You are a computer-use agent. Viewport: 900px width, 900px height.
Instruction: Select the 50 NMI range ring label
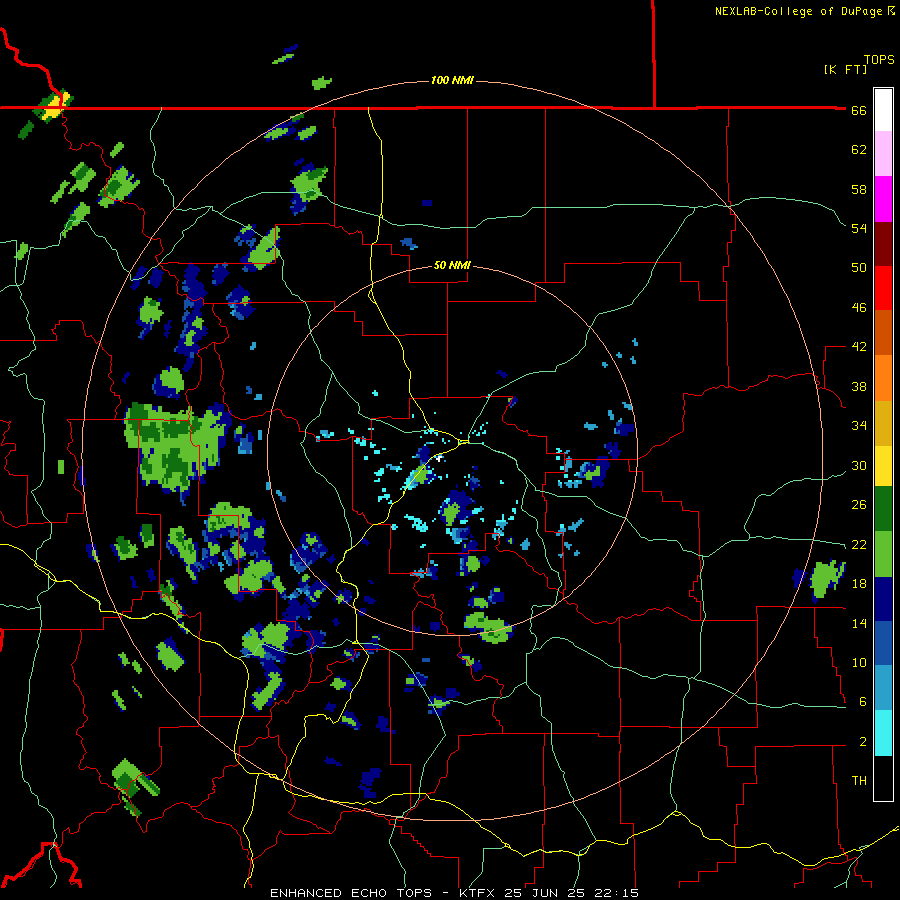point(452,265)
